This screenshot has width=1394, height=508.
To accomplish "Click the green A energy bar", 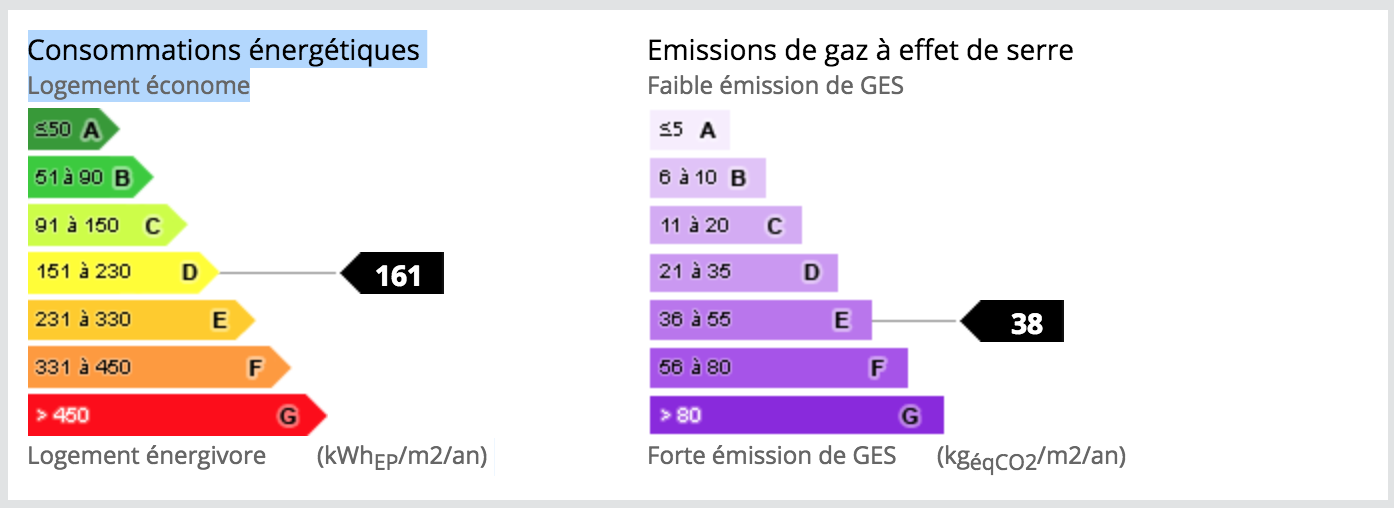I will pos(73,129).
